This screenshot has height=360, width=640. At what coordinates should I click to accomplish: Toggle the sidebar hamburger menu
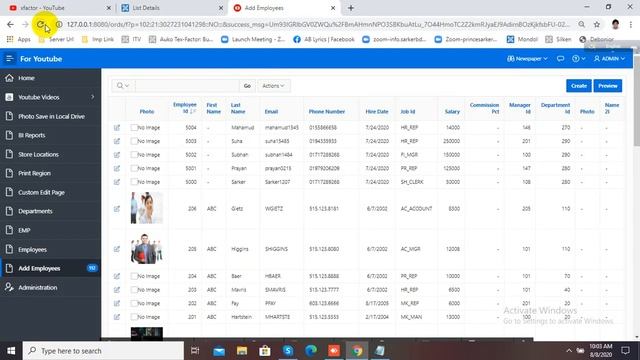pyautogui.click(x=9, y=59)
